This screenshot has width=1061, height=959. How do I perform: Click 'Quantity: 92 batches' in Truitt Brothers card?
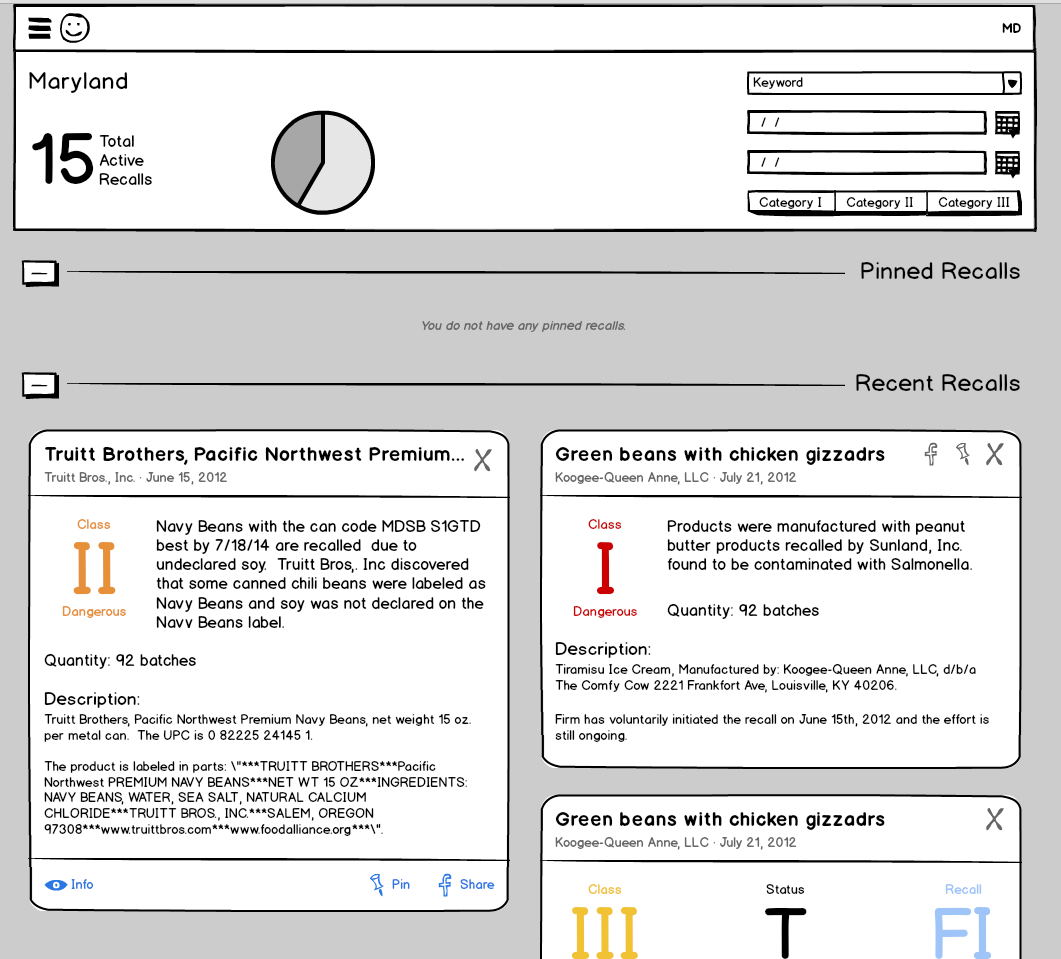click(120, 661)
